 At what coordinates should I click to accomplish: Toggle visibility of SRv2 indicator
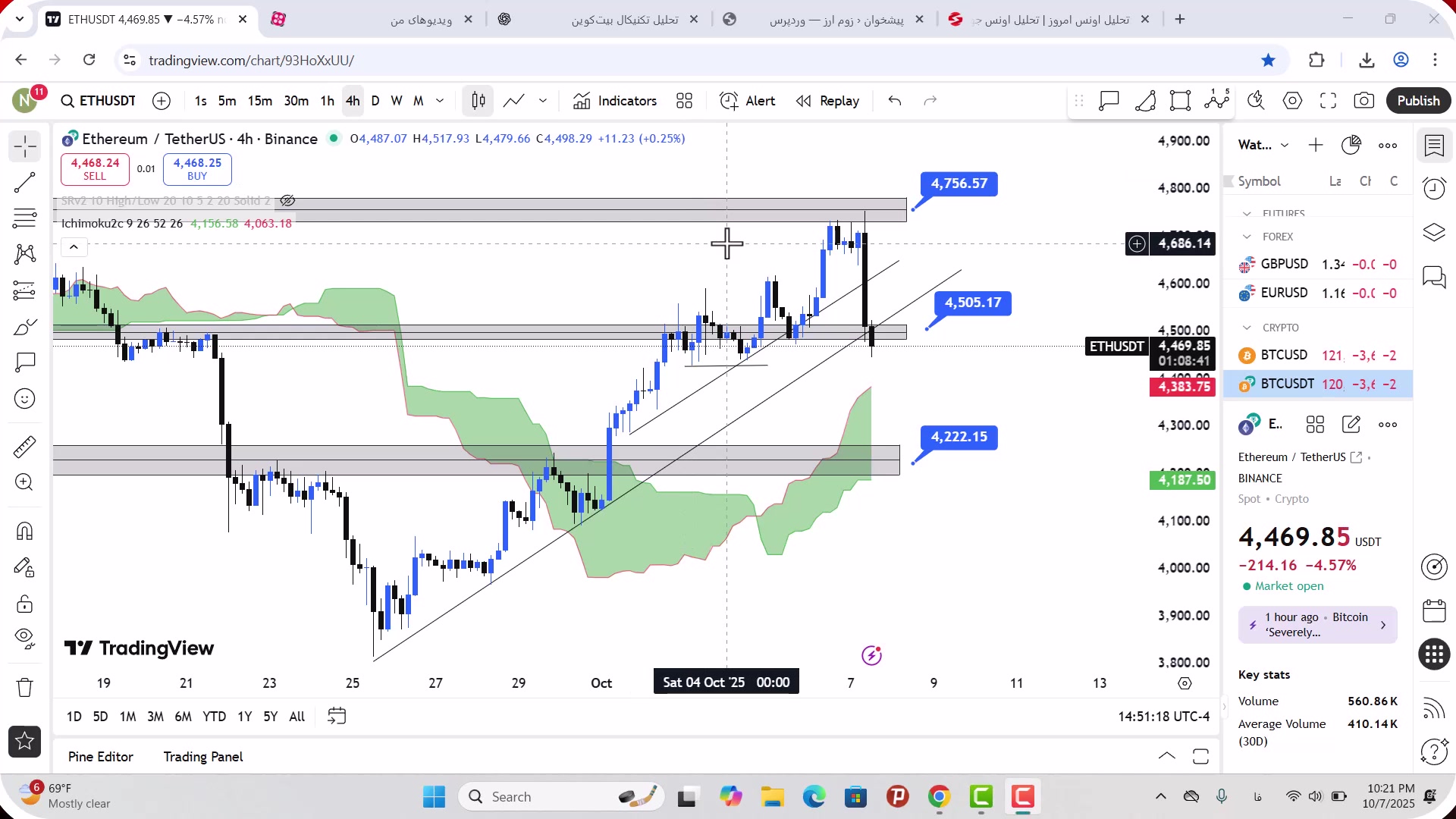(x=287, y=201)
